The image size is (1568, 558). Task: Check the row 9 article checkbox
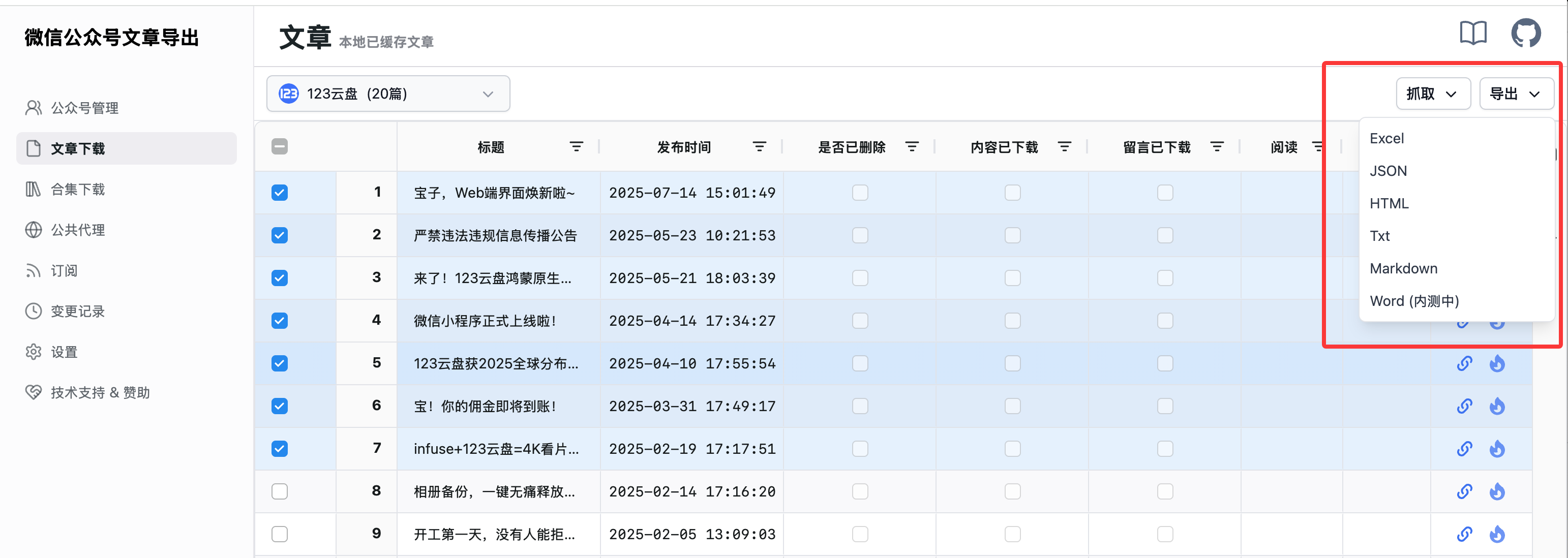click(280, 534)
